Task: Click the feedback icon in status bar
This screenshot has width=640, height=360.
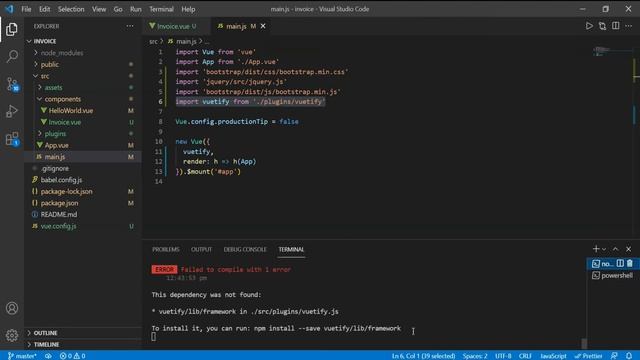Action: [x=614, y=356]
